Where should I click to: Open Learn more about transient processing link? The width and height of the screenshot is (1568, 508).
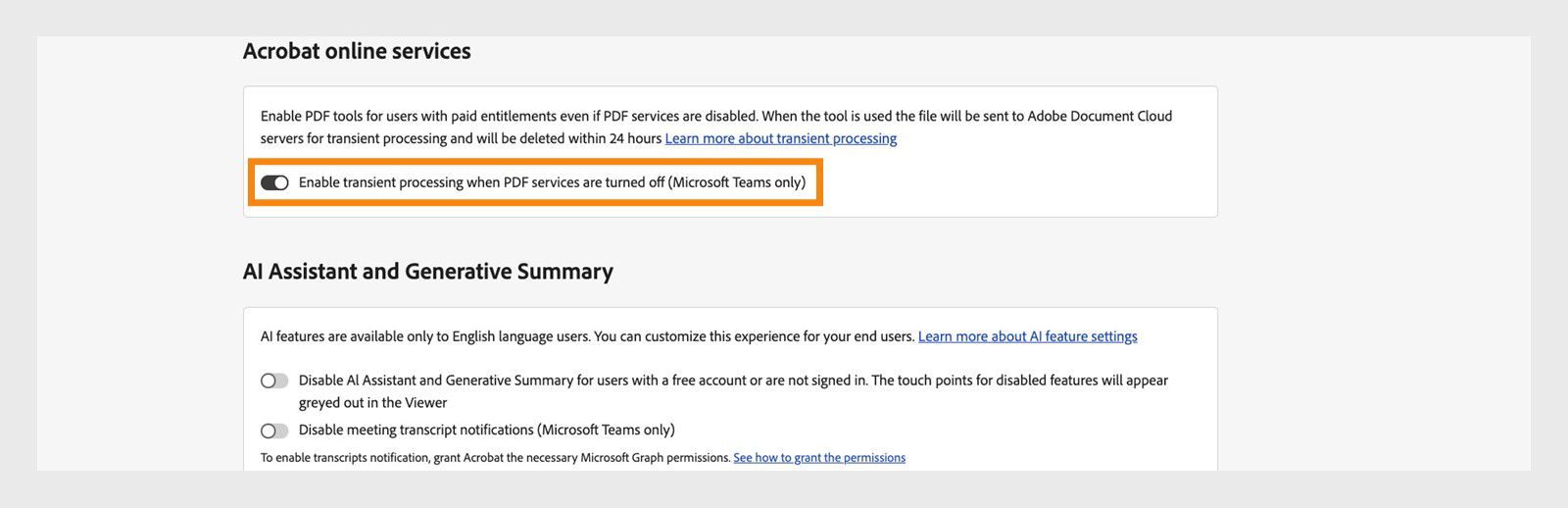tap(781, 138)
